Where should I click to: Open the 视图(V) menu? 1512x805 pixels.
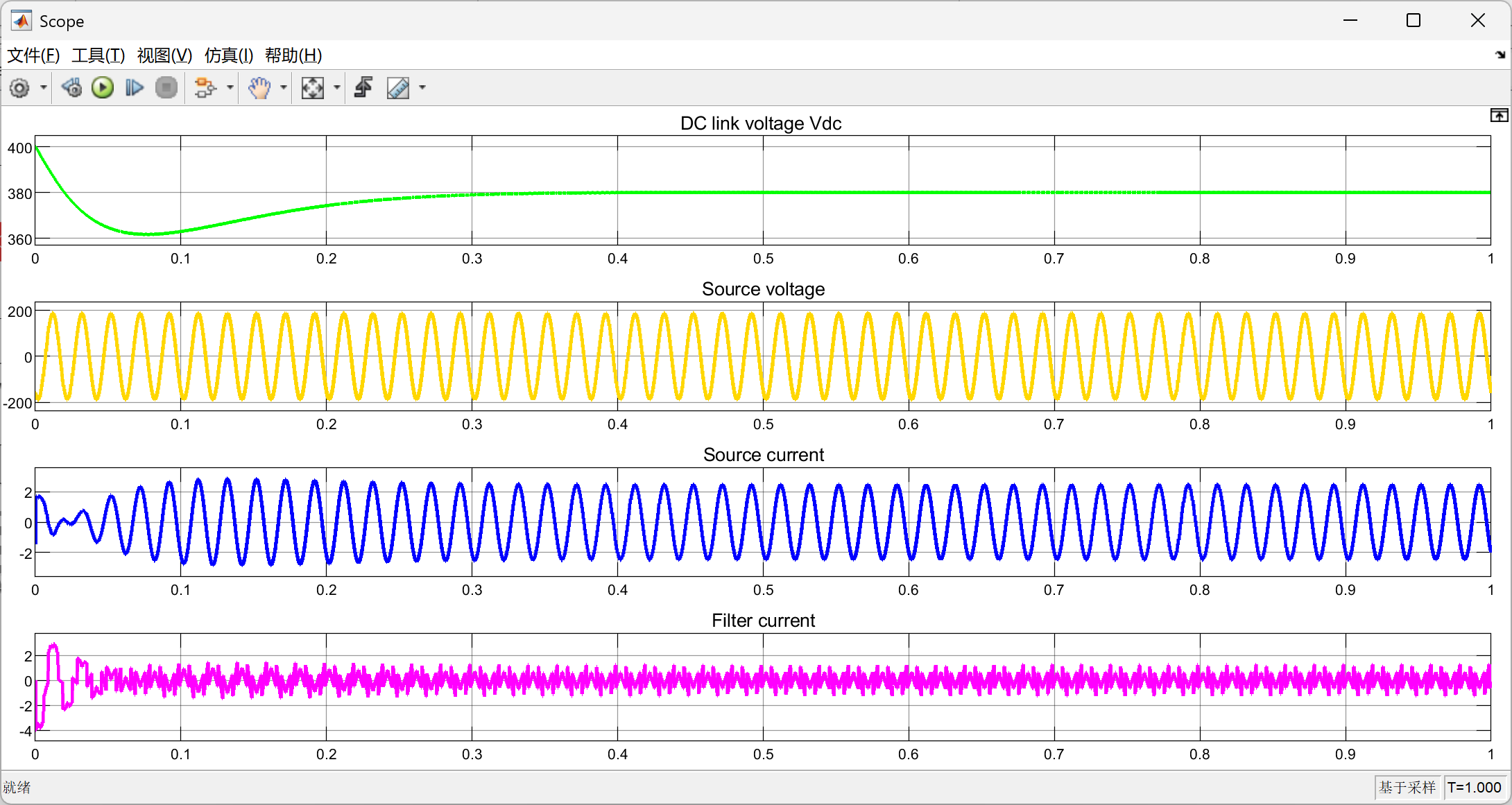164,55
